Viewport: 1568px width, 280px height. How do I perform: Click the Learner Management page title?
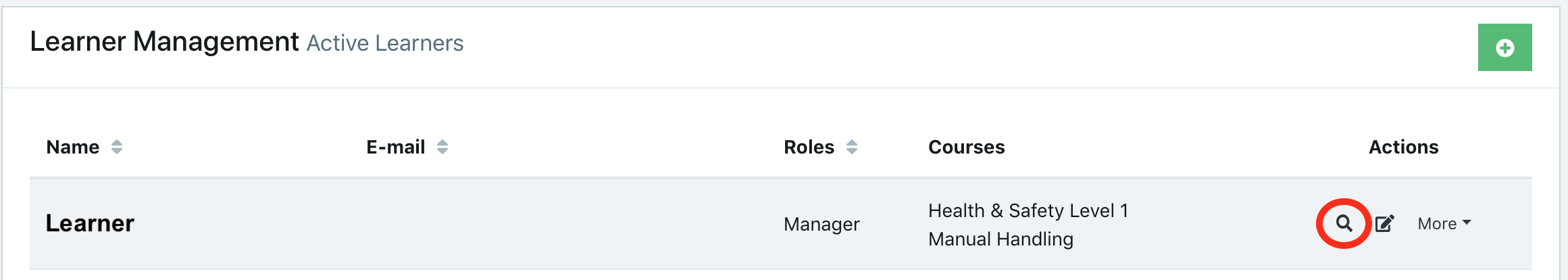(164, 41)
